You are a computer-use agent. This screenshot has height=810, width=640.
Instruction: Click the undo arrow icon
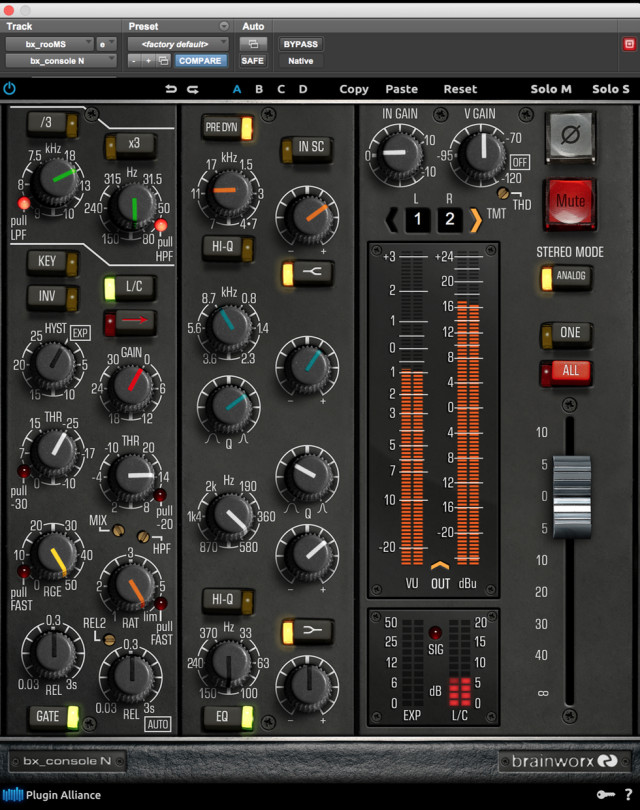(171, 89)
